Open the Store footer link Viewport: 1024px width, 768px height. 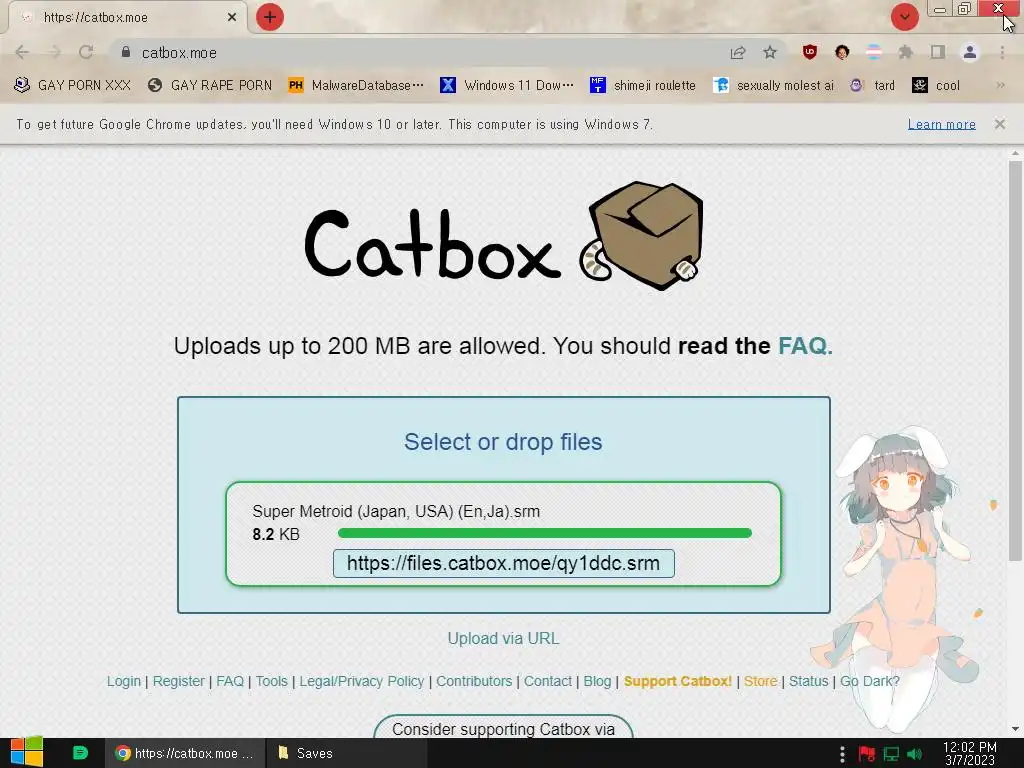760,681
